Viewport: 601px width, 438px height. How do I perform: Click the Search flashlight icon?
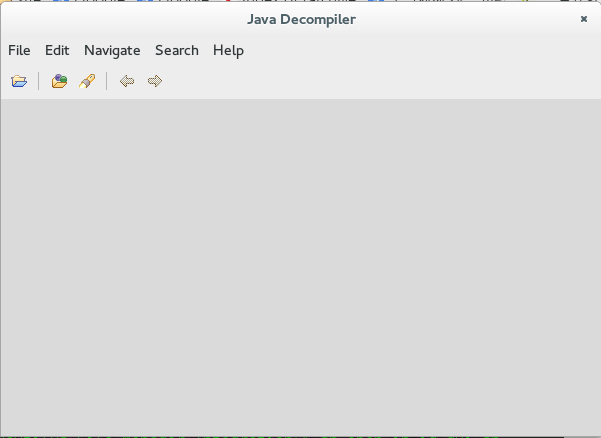click(x=87, y=81)
